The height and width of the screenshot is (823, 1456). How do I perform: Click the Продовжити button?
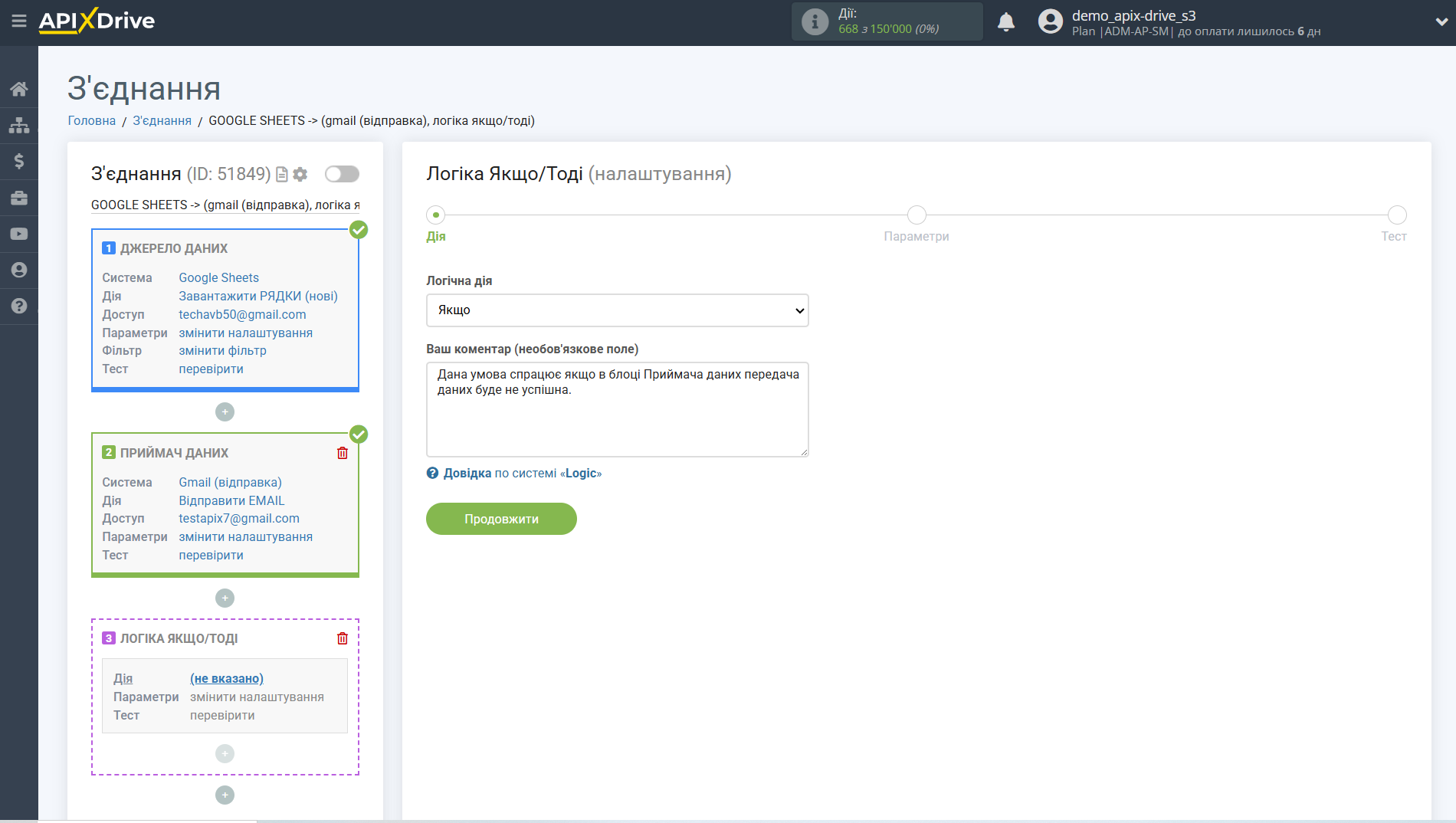coord(501,519)
